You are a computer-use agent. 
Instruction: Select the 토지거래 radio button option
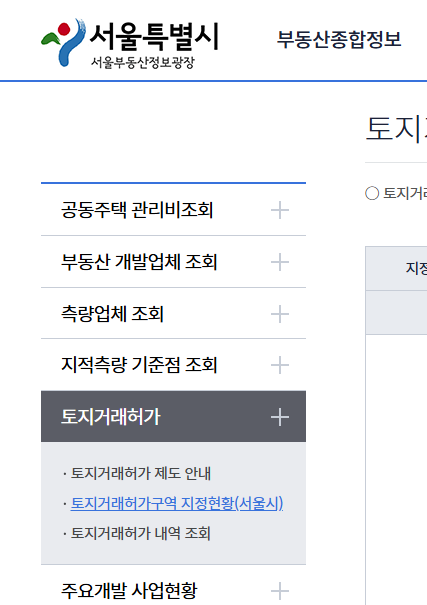372,193
